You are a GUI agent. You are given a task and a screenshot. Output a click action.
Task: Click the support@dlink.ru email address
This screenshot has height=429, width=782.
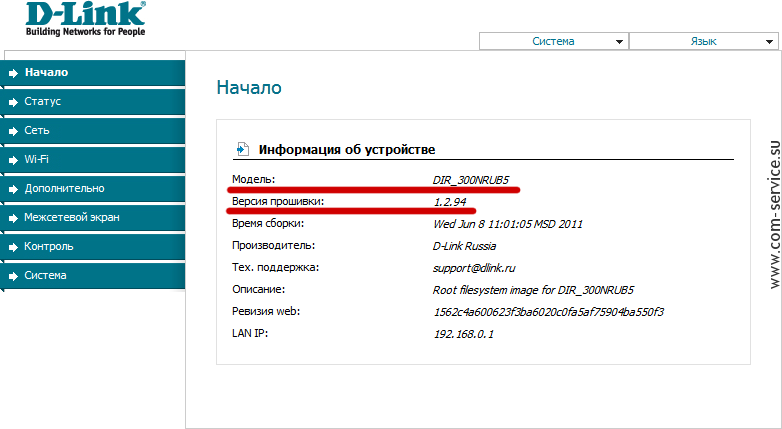[x=474, y=268]
